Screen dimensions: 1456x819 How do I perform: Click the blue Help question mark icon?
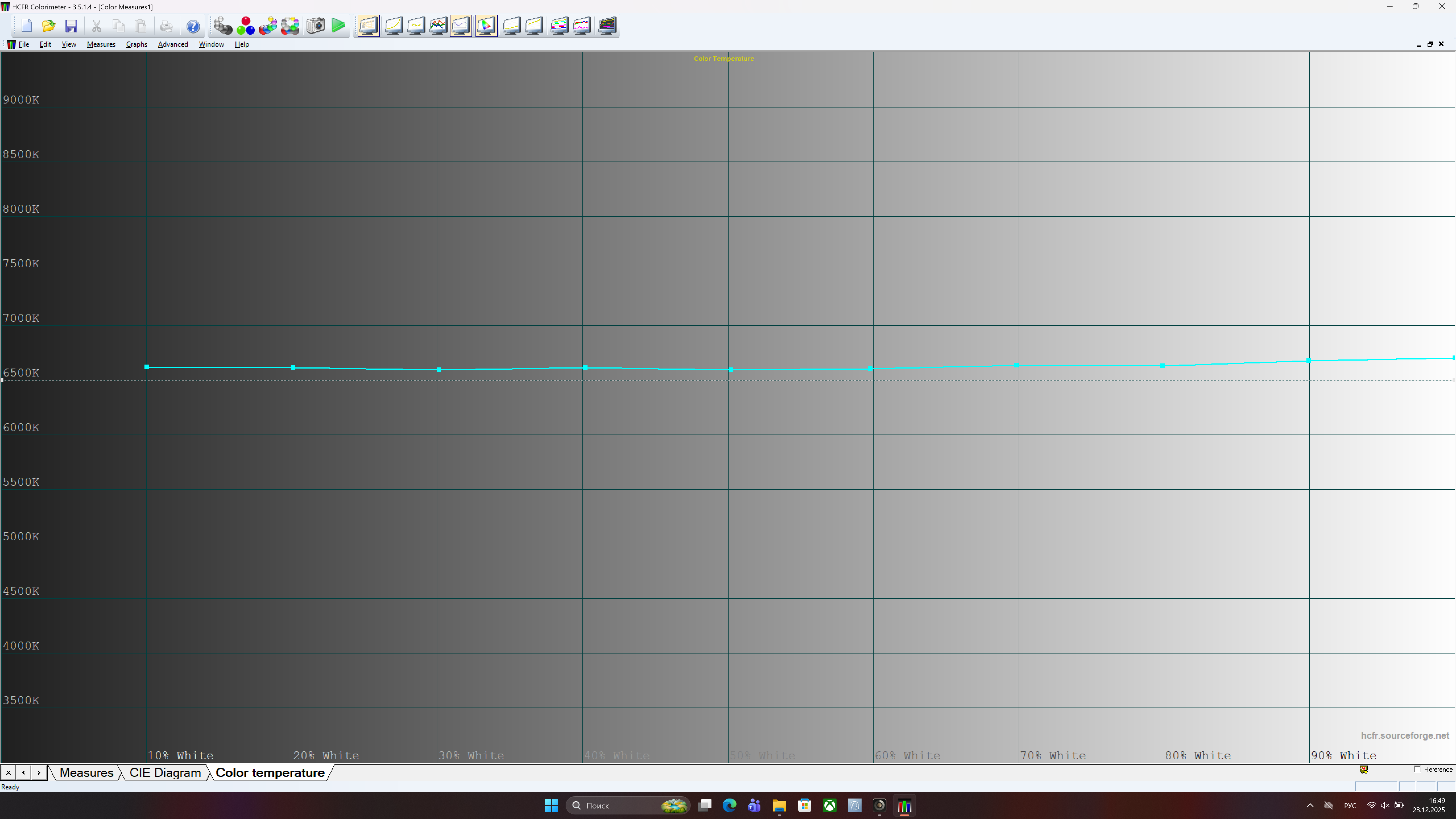[193, 26]
